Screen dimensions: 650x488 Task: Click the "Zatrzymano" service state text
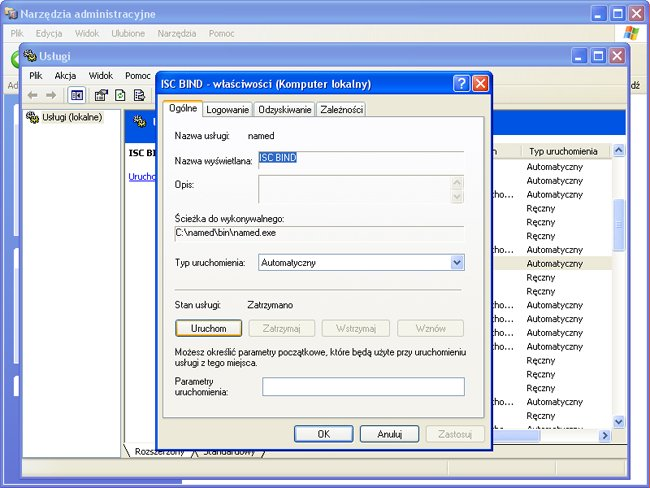[x=270, y=305]
